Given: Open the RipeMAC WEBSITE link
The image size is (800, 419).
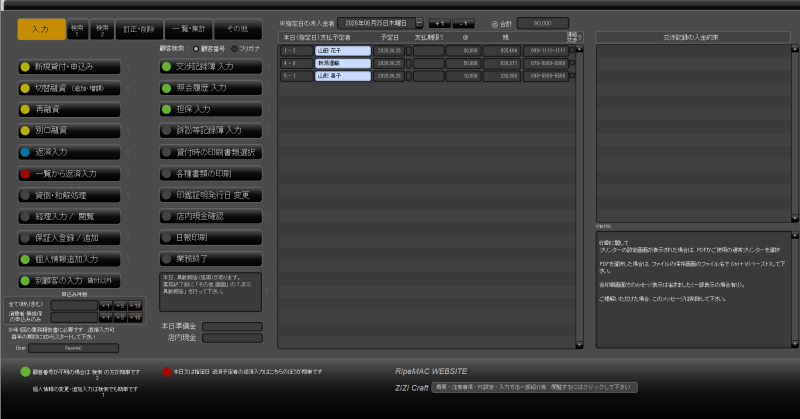Looking at the screenshot, I should [431, 372].
